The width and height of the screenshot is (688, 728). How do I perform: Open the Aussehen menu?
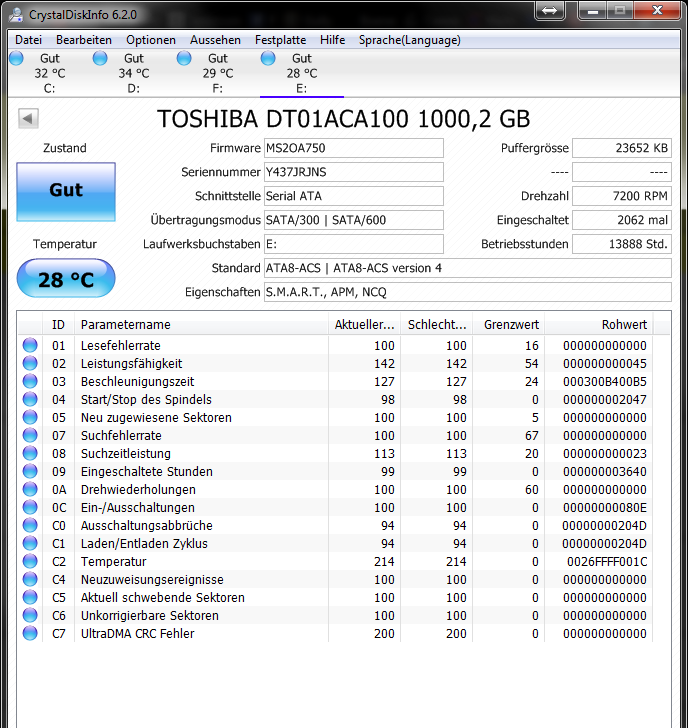215,40
